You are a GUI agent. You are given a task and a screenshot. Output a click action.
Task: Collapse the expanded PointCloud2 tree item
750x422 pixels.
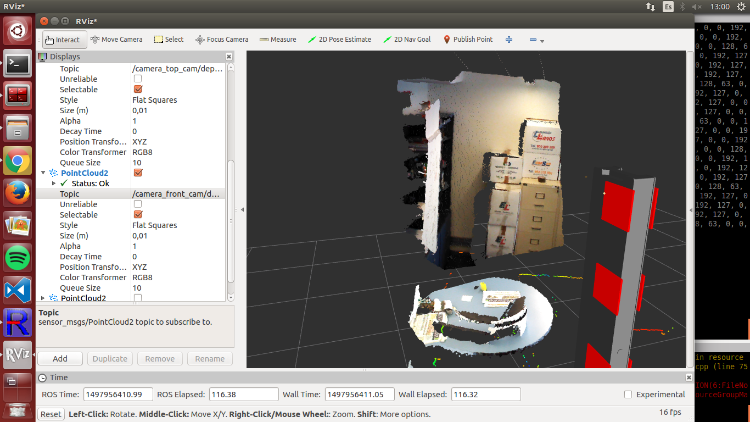coord(42,173)
